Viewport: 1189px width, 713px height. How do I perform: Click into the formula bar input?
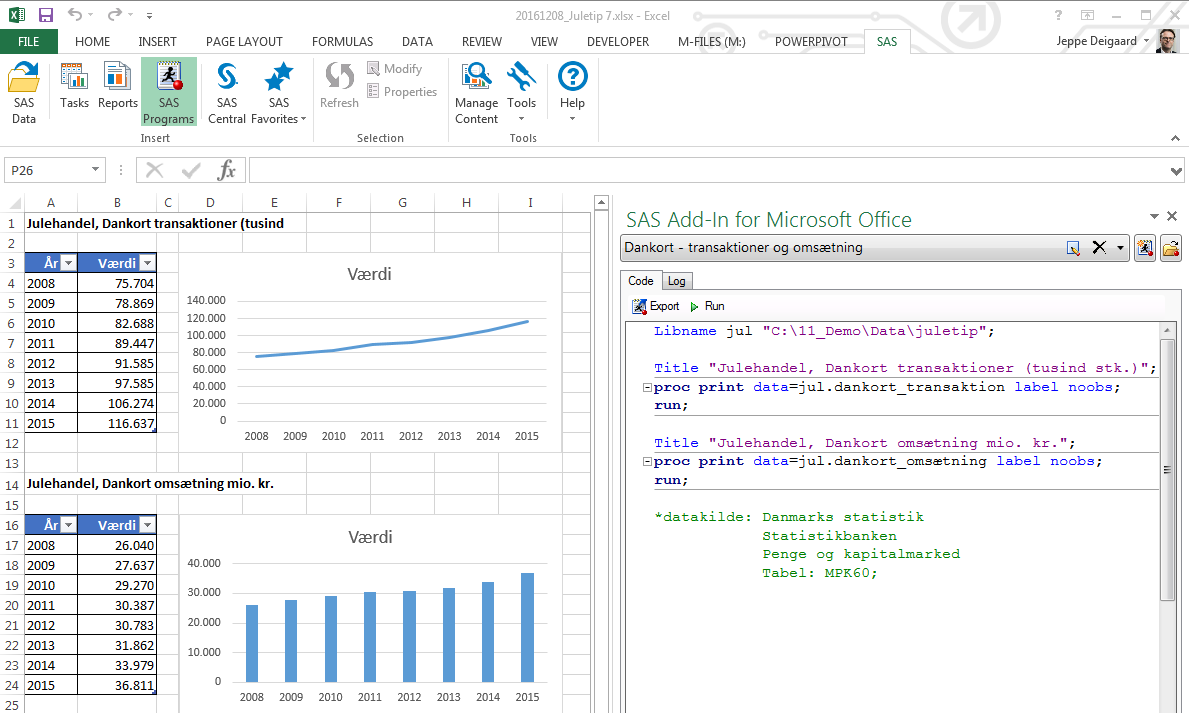pos(700,170)
